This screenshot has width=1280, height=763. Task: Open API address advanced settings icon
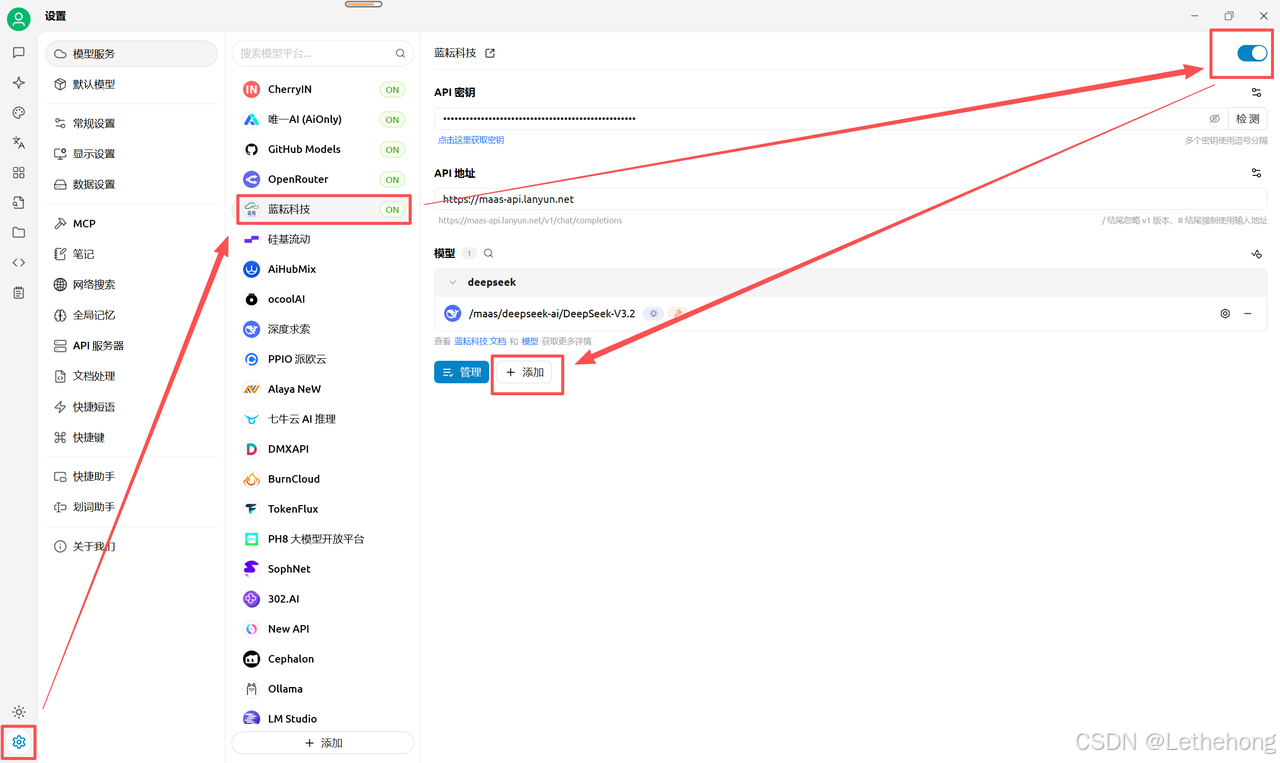(x=1257, y=173)
